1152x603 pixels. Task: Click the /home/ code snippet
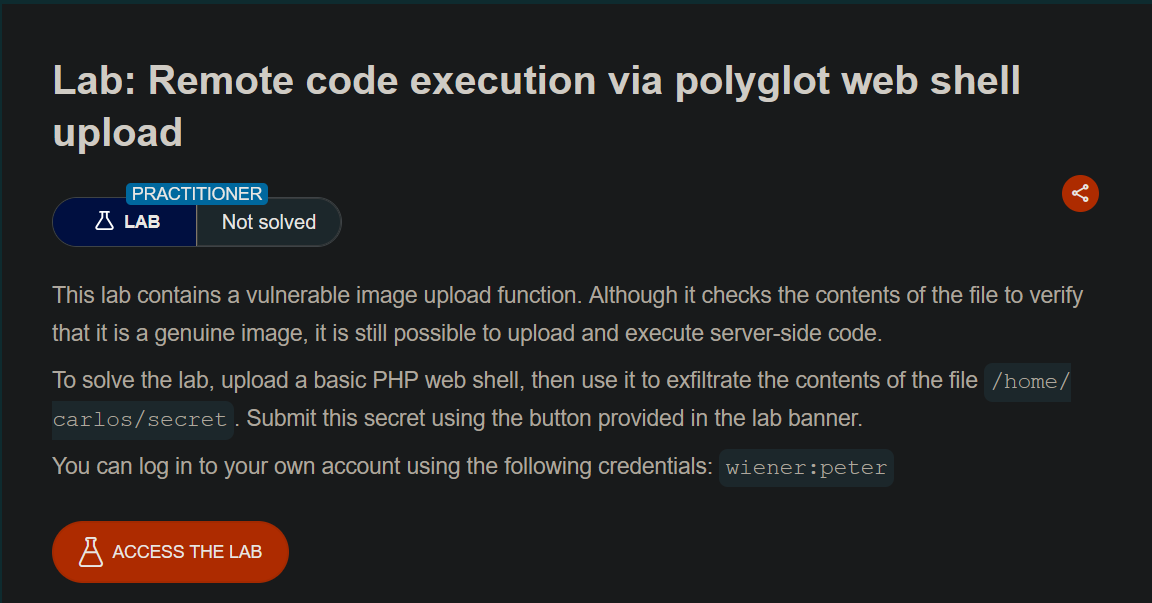(x=1028, y=382)
